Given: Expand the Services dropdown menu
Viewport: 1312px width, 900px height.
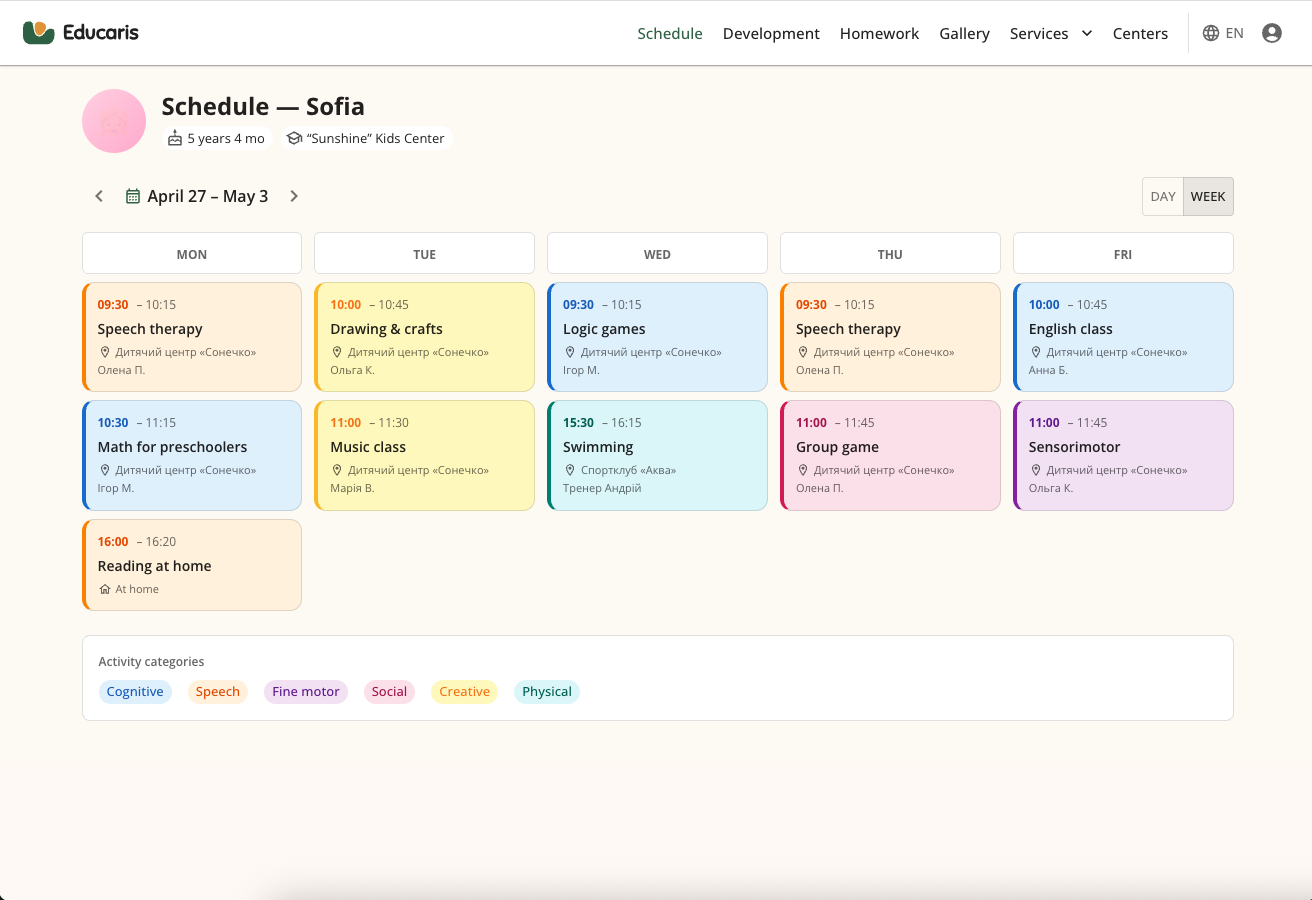Looking at the screenshot, I should point(1051,33).
